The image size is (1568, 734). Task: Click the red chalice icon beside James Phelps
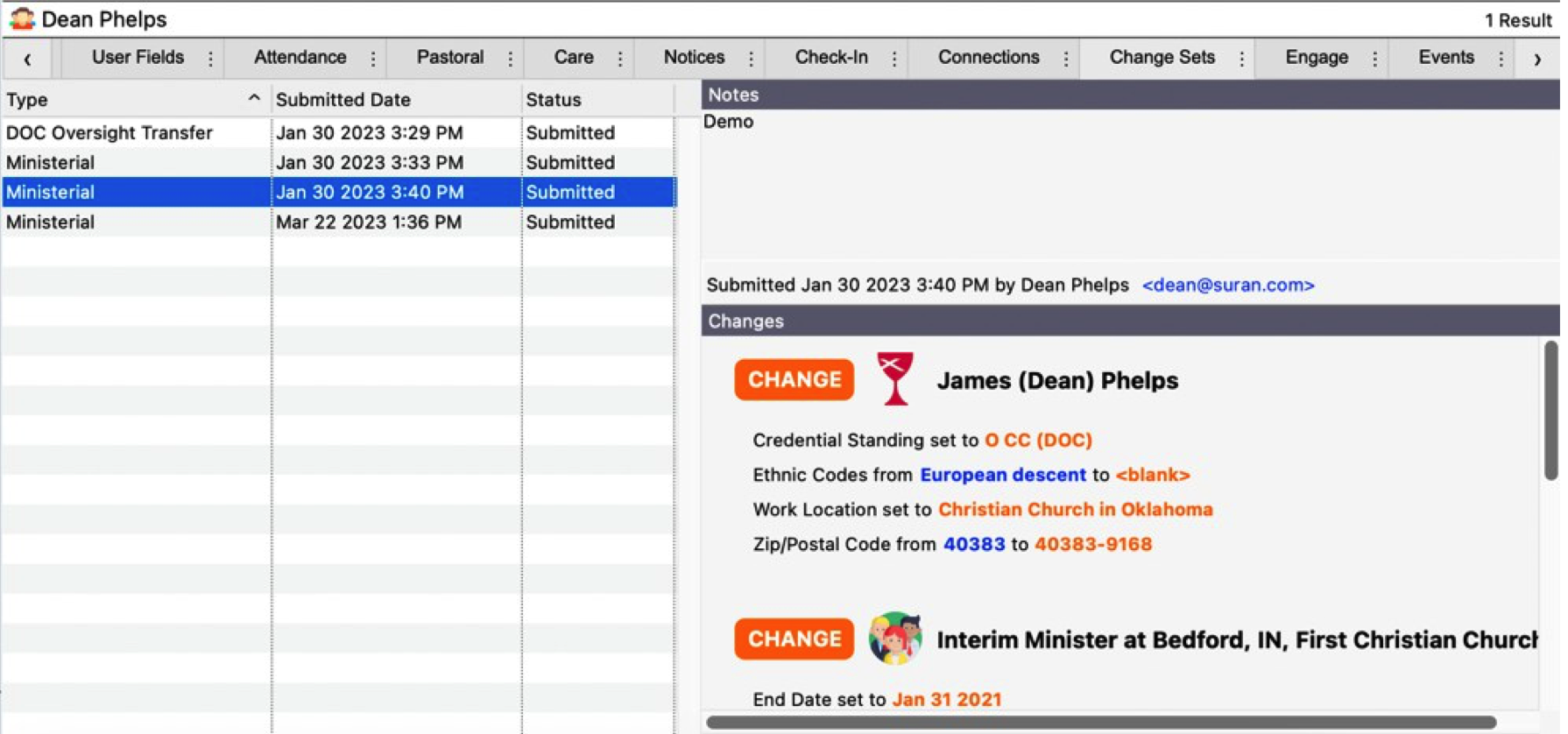click(894, 379)
